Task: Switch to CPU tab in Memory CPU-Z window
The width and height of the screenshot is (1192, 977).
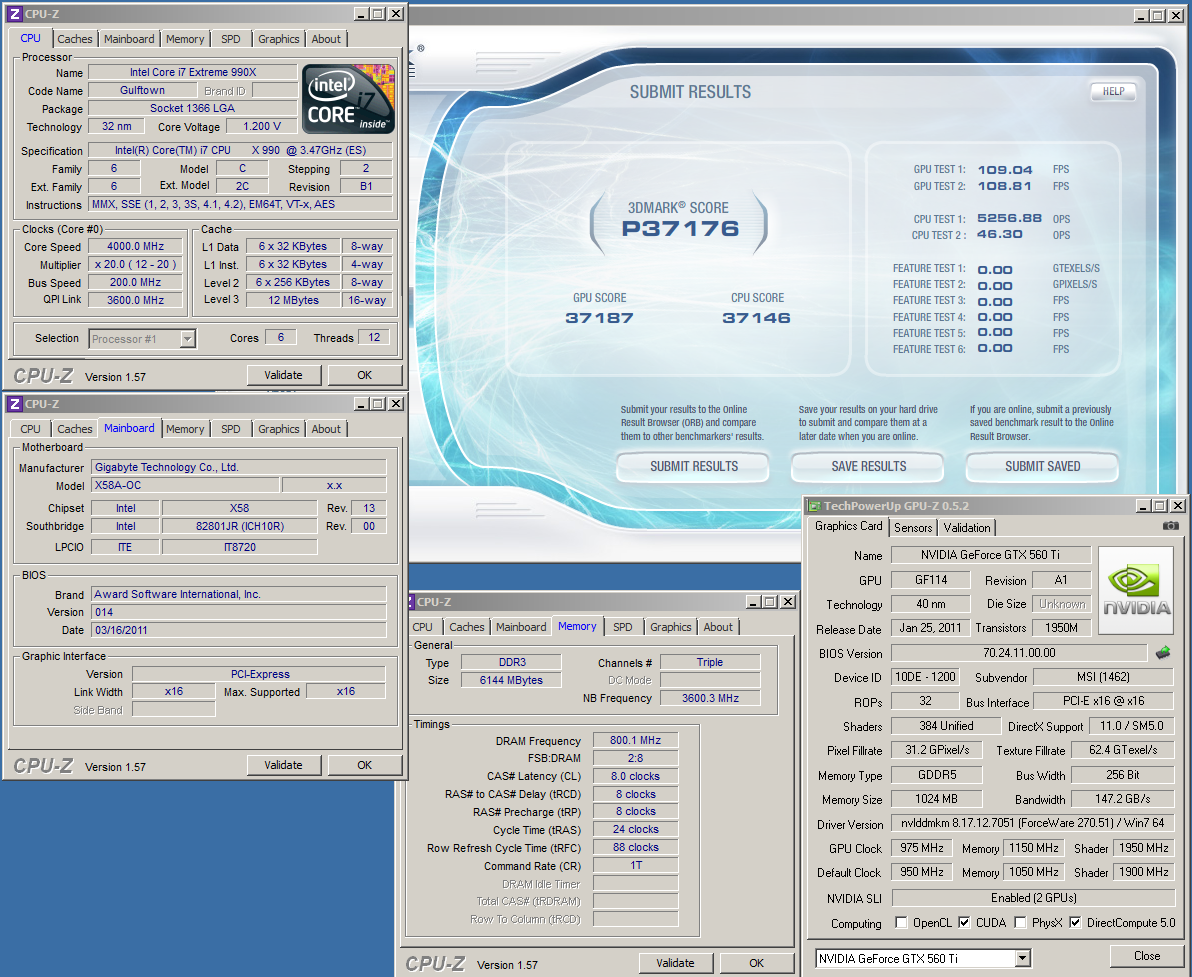Action: (x=423, y=627)
